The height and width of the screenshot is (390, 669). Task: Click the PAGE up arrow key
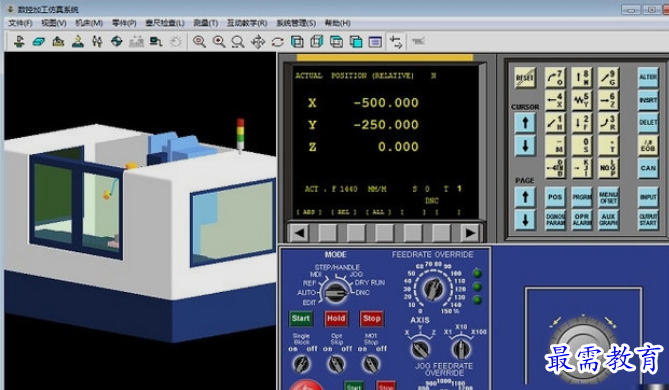[x=525, y=197]
